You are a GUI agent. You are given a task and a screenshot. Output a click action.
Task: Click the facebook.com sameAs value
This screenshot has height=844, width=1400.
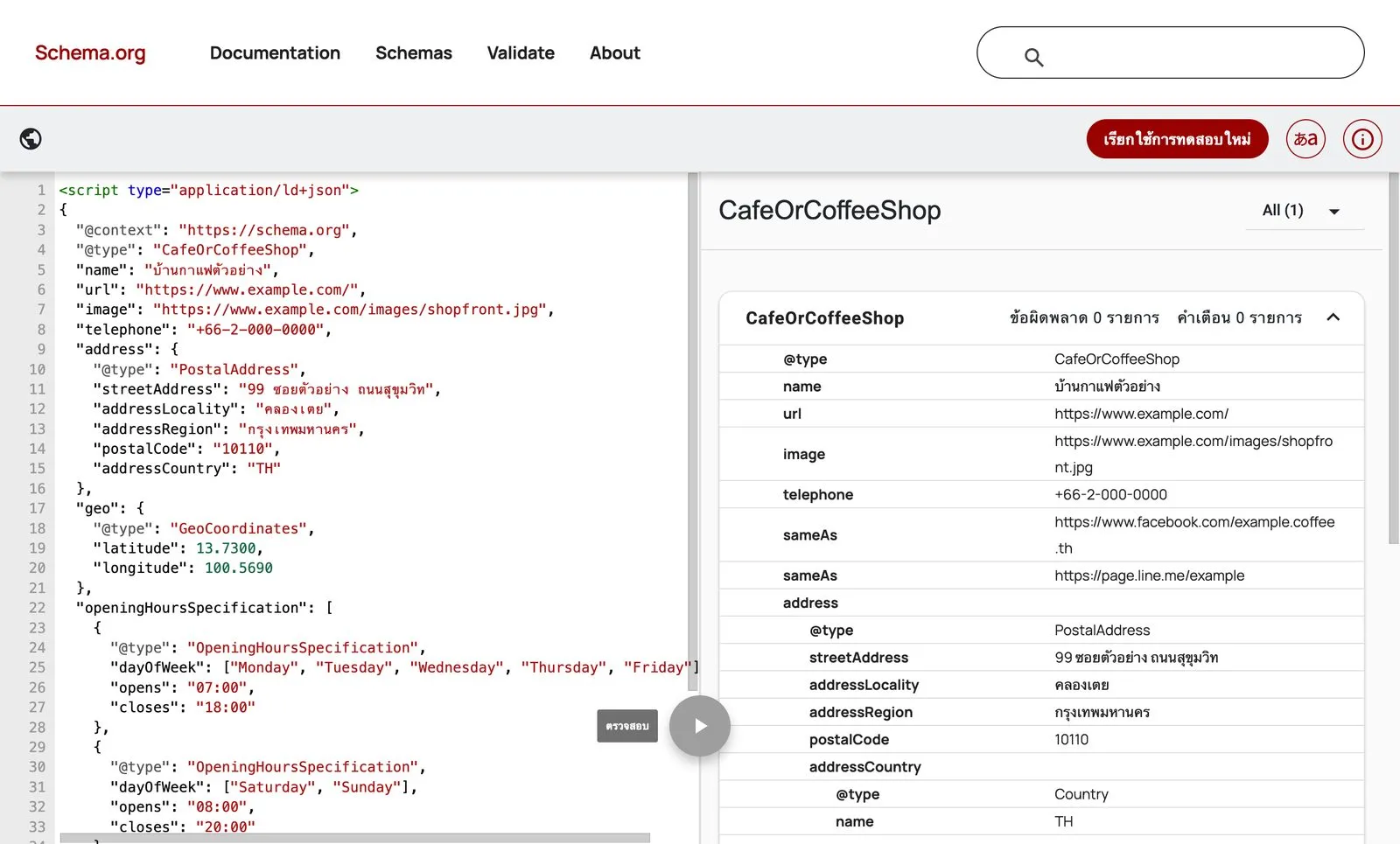1194,535
